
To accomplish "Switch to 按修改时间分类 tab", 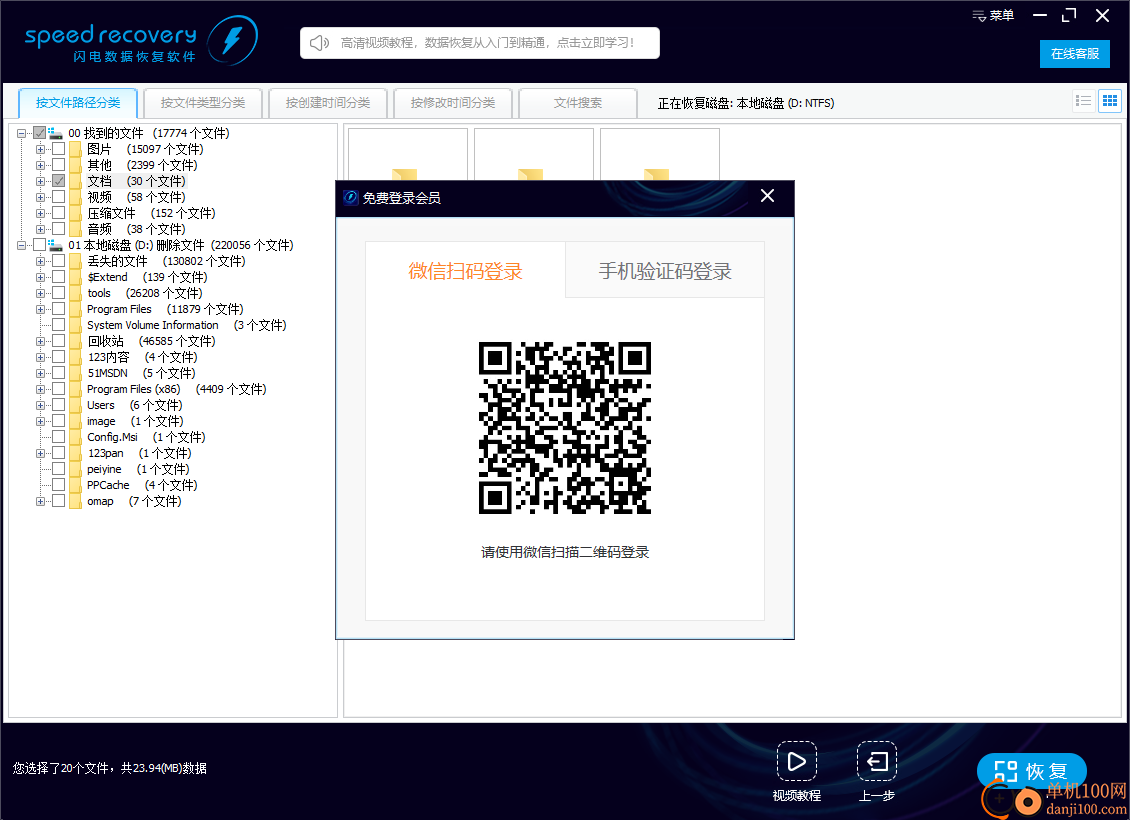I will pyautogui.click(x=453, y=103).
